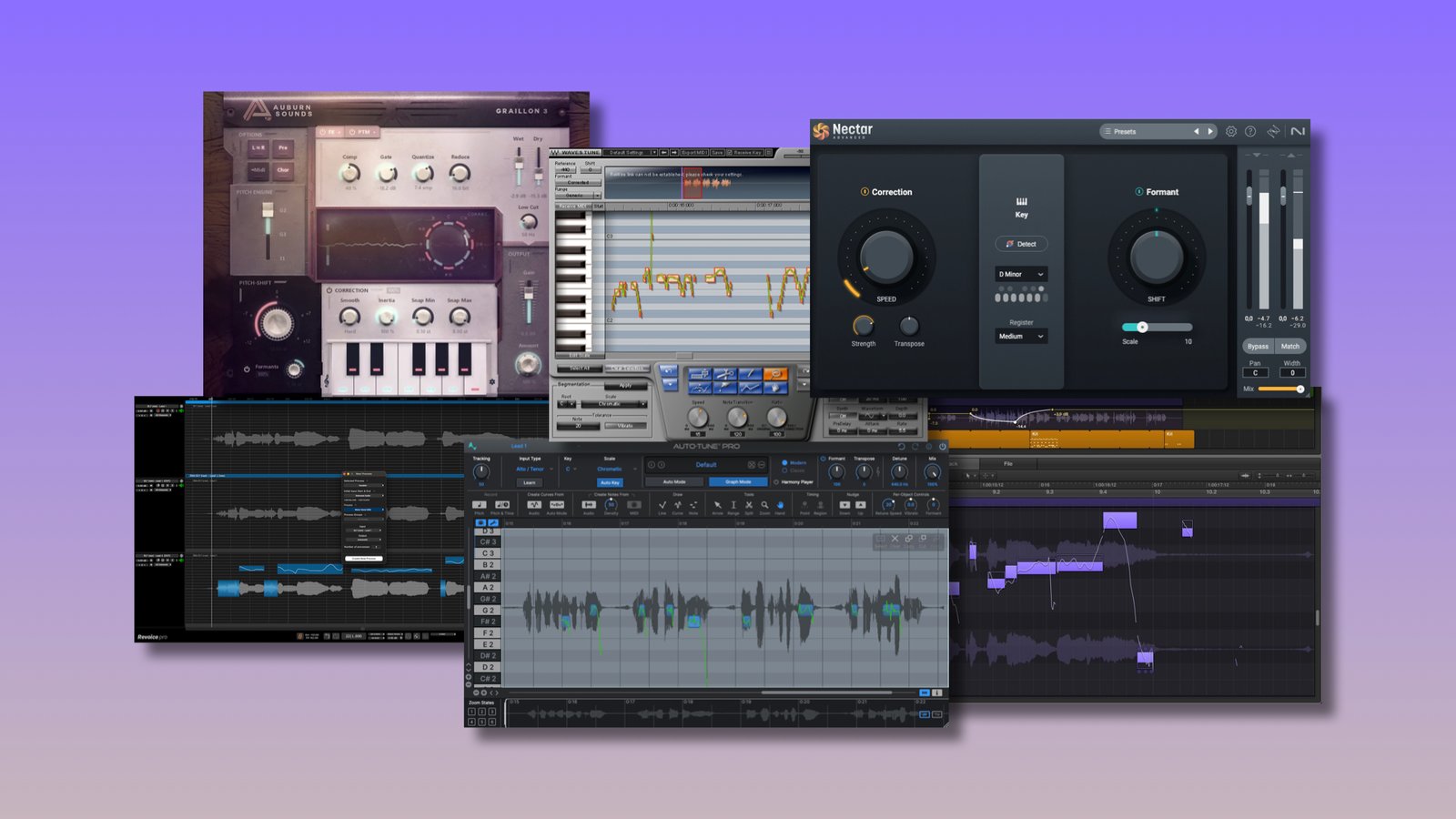Click Auto-Tune power icon at top right
The width and height of the screenshot is (1456, 819).
tap(943, 447)
